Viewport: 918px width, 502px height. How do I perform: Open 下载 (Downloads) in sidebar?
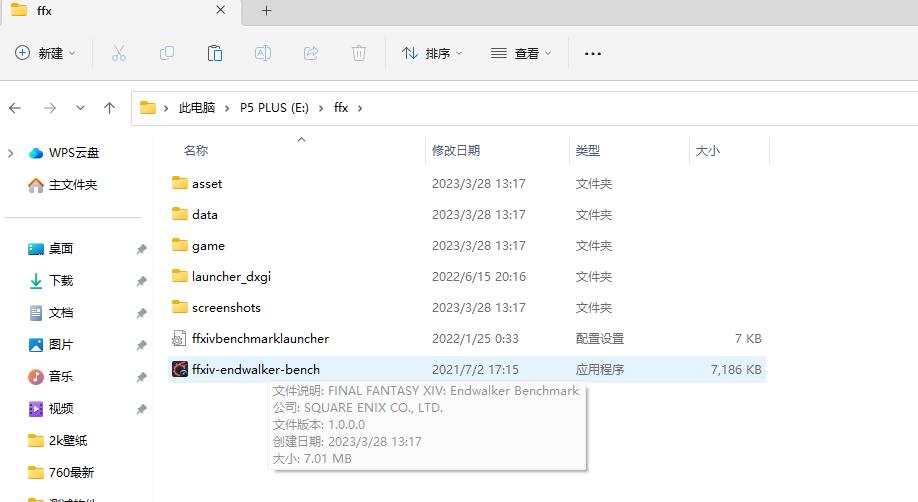tap(61, 281)
